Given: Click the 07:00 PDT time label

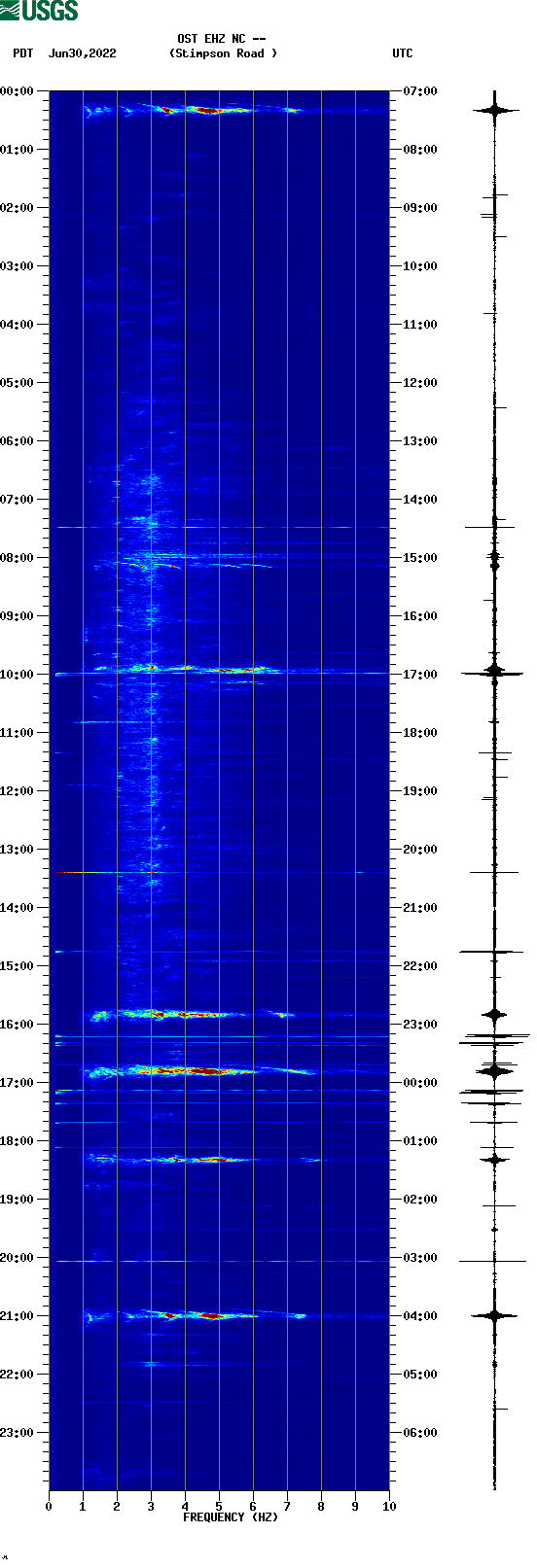Looking at the screenshot, I should pos(17,500).
